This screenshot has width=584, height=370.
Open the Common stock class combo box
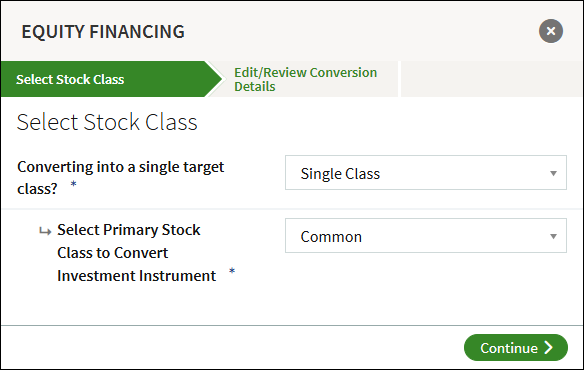pyautogui.click(x=426, y=236)
